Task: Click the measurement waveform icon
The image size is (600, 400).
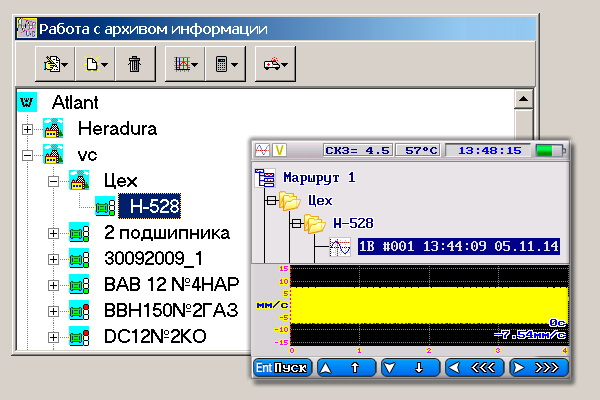Action: point(340,247)
